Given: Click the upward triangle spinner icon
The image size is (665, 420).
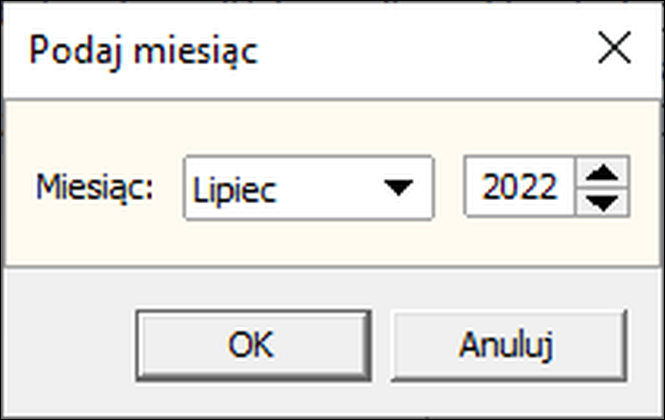Looking at the screenshot, I should point(602,173).
